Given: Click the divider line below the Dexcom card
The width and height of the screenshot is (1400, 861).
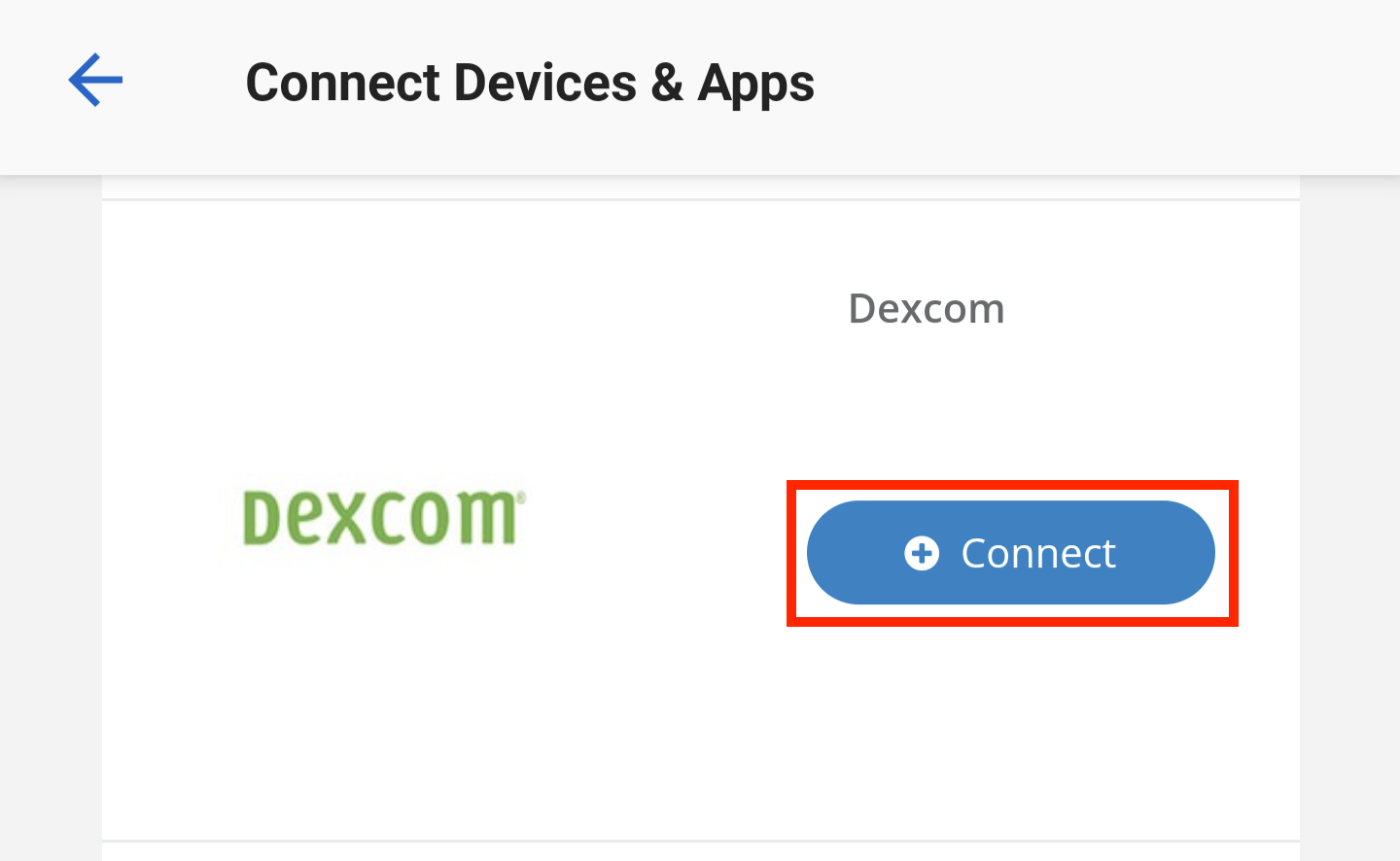Looking at the screenshot, I should [700, 837].
